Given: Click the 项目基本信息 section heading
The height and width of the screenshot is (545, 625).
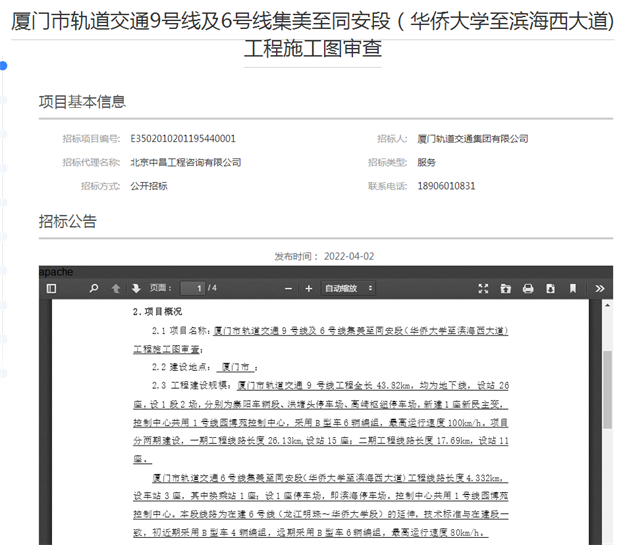Looking at the screenshot, I should [x=82, y=102].
